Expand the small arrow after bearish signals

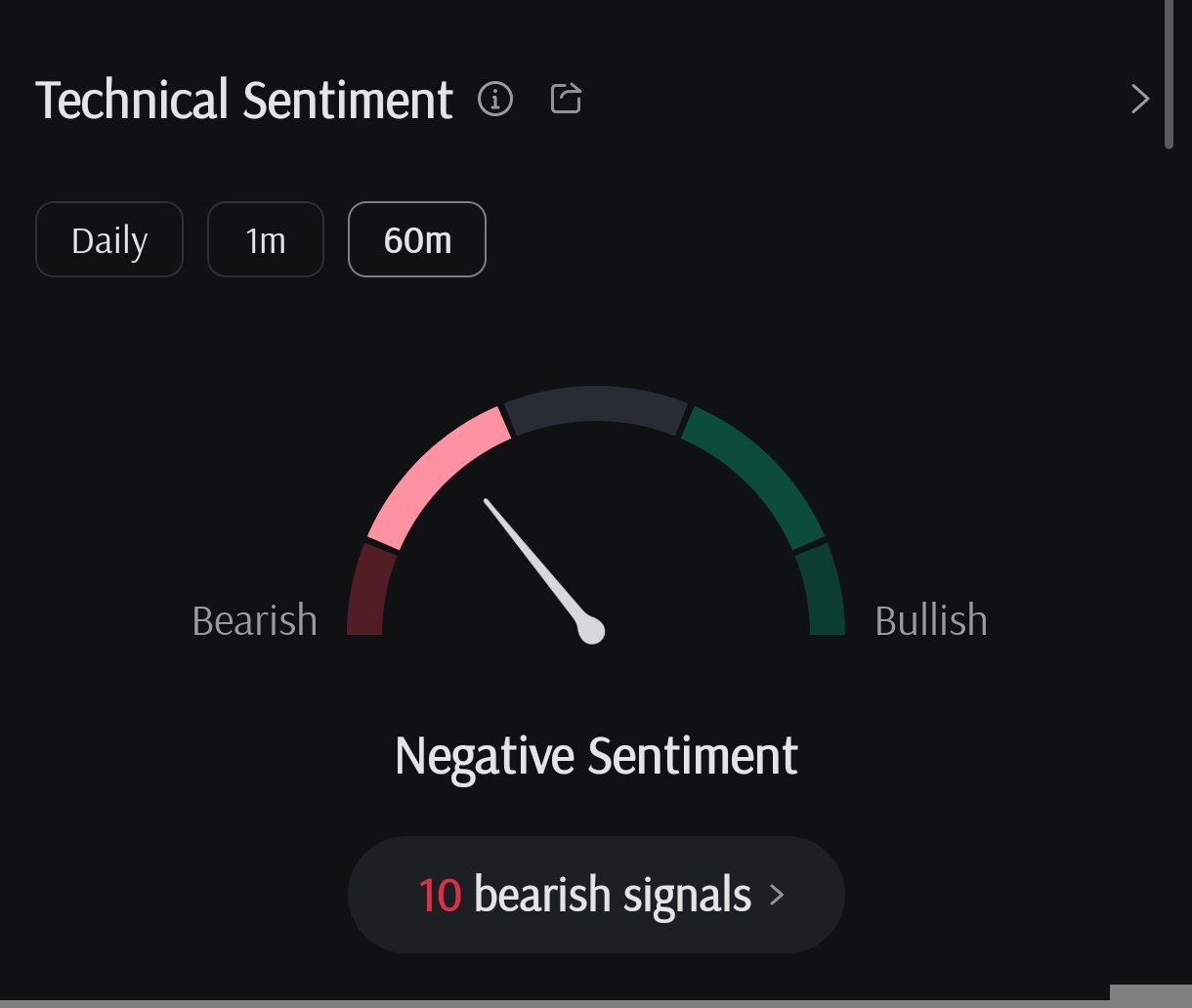point(778,895)
